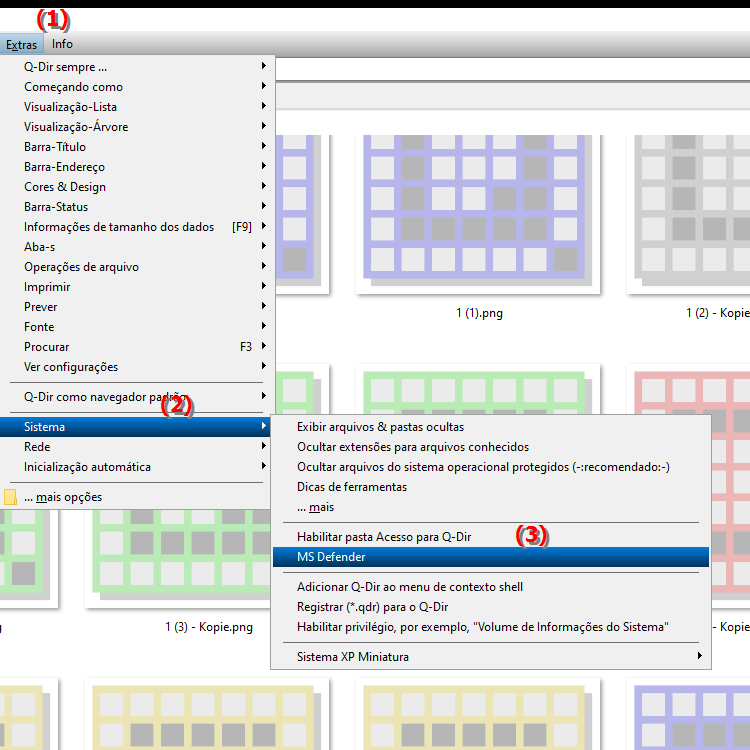The width and height of the screenshot is (750, 750).
Task: Toggle Dicas de ferramentas option
Action: 491,487
